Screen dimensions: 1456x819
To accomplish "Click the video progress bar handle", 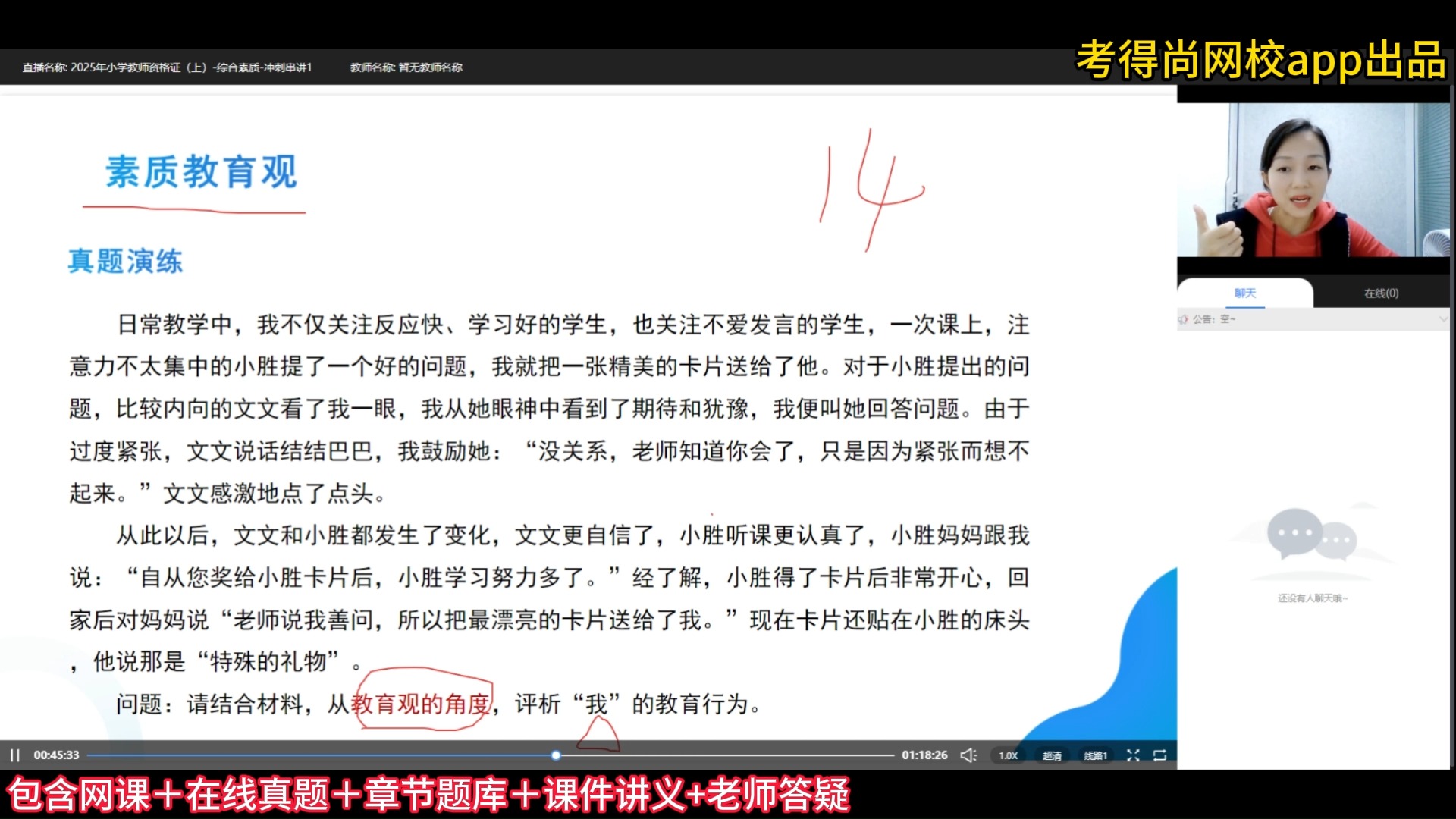I will coord(556,755).
